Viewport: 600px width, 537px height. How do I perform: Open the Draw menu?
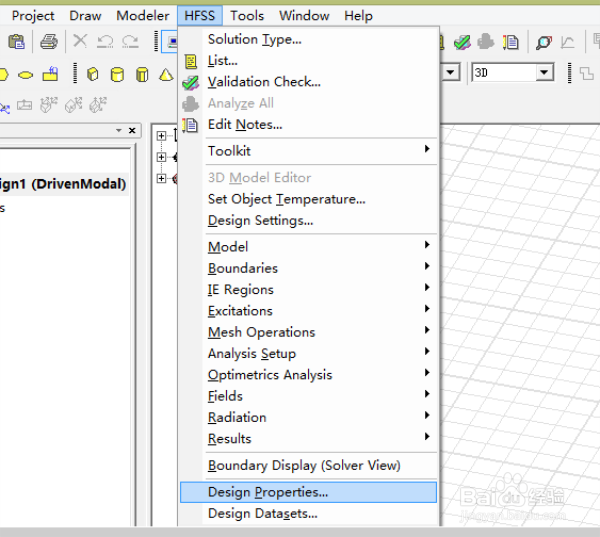(x=85, y=16)
